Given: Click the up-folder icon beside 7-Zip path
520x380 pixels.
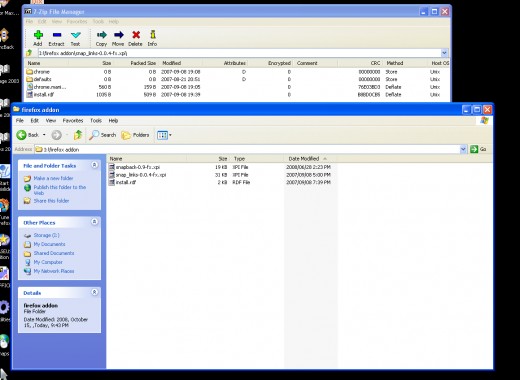Looking at the screenshot, I should [x=29, y=53].
